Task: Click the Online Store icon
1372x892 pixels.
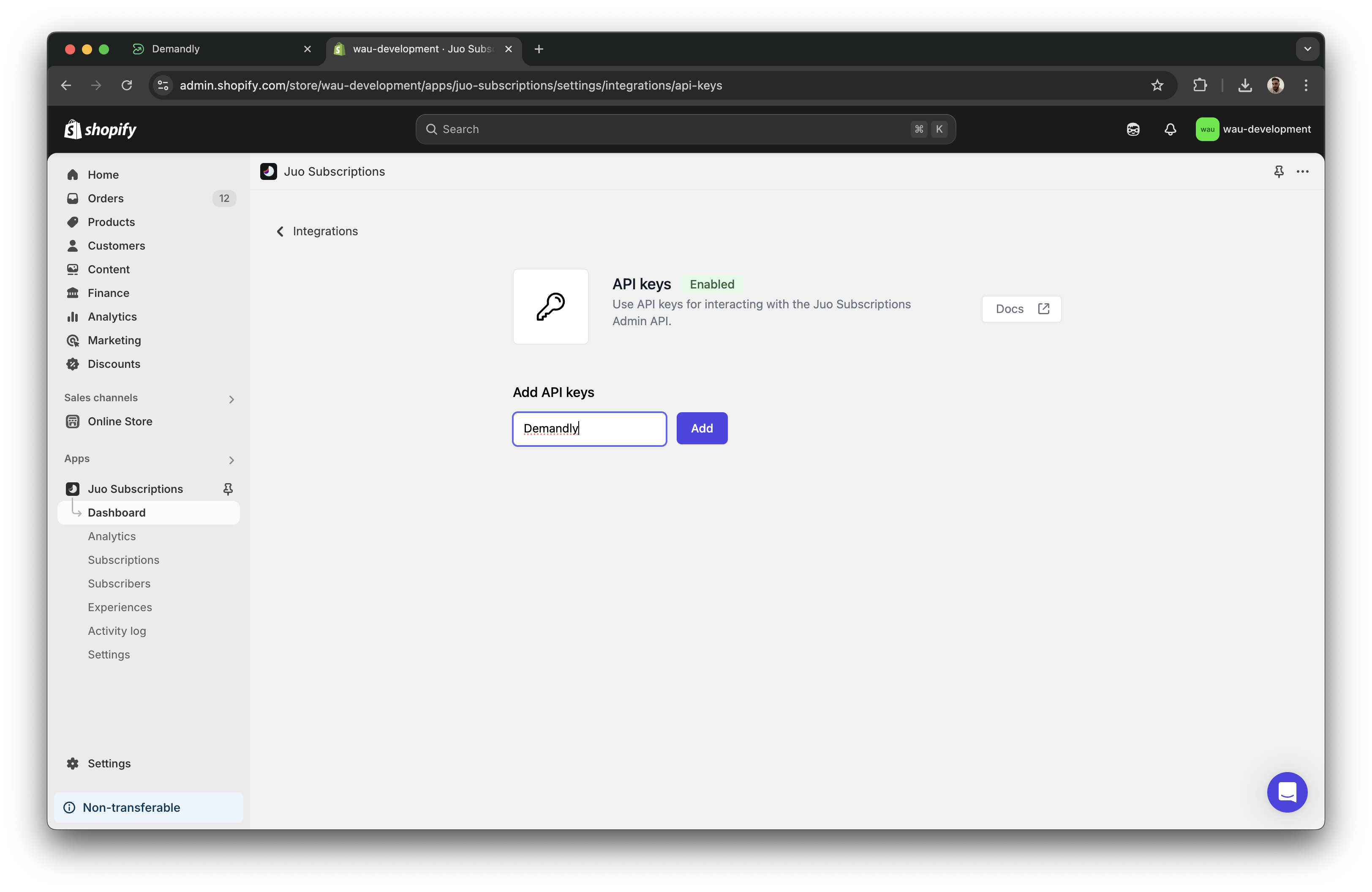Action: click(x=73, y=421)
